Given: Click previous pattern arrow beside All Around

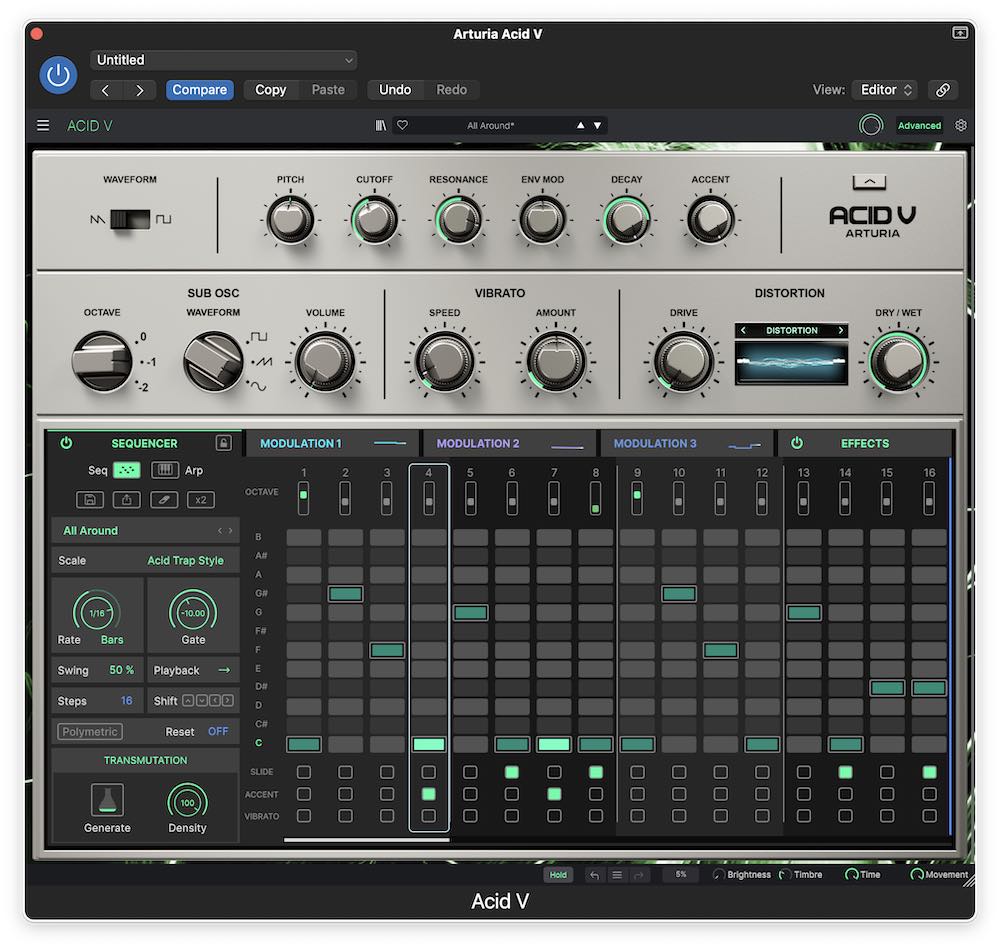Looking at the screenshot, I should pos(219,531).
